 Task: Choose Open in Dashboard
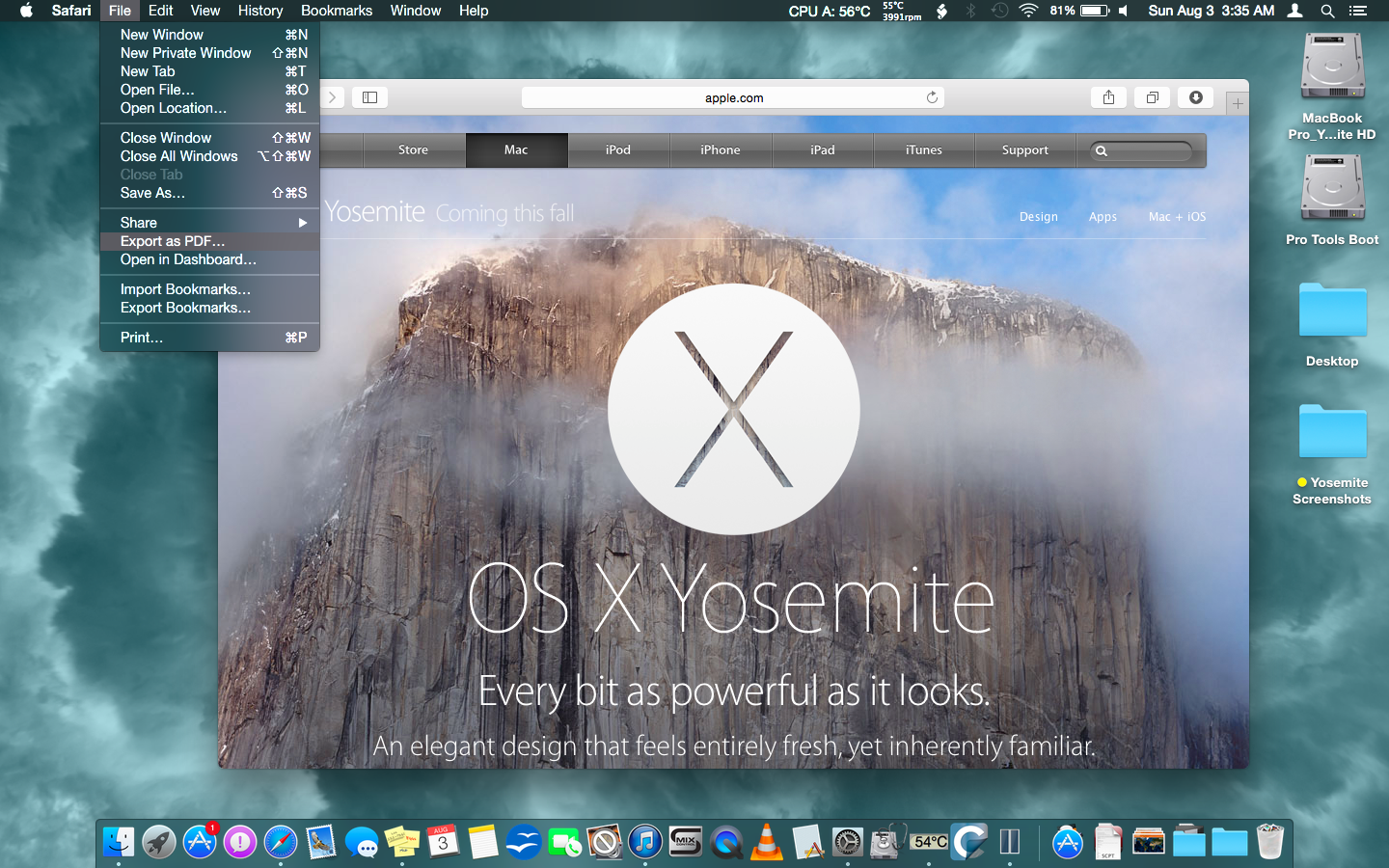[x=209, y=259]
